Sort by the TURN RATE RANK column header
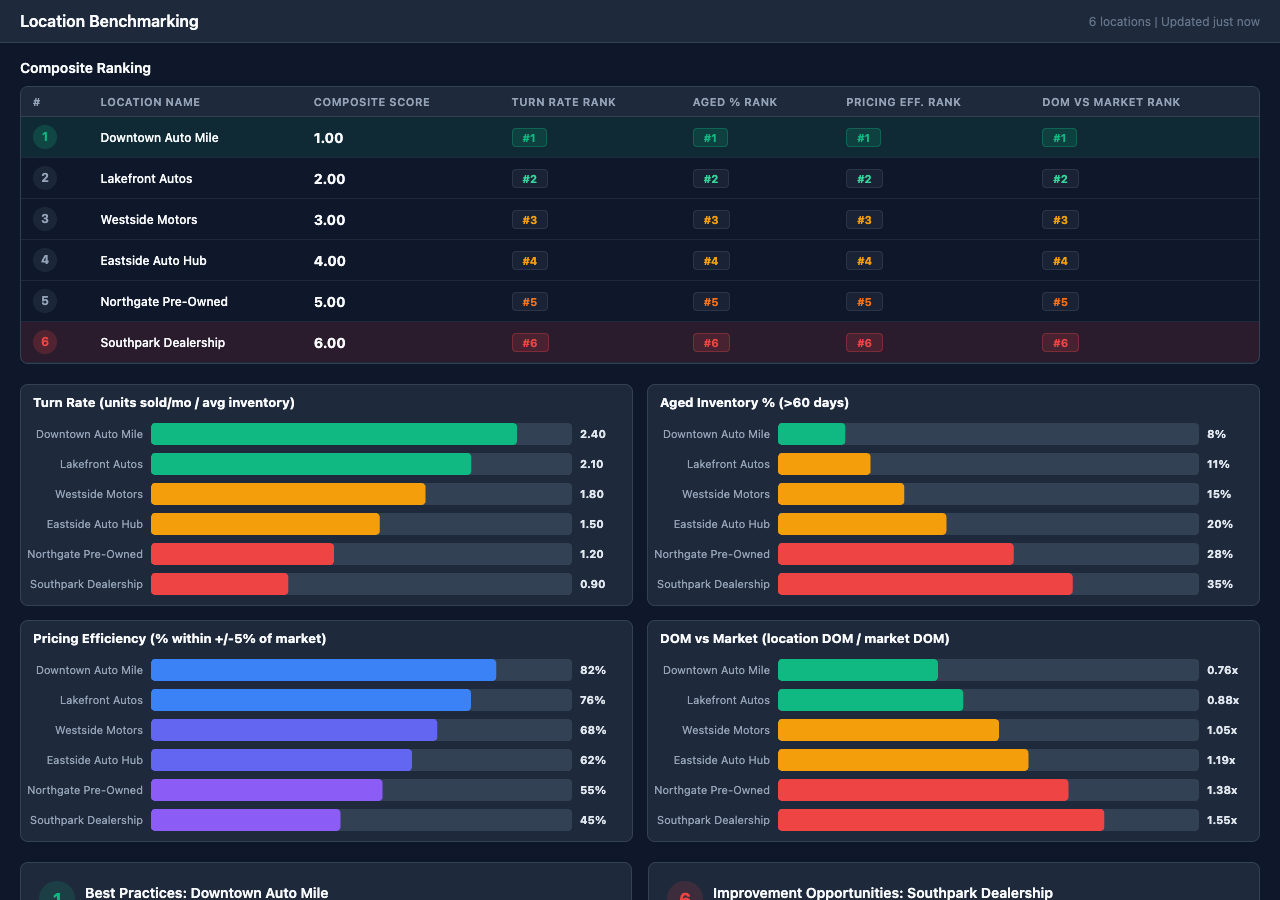Viewport: 1280px width, 900px height. tap(563, 101)
